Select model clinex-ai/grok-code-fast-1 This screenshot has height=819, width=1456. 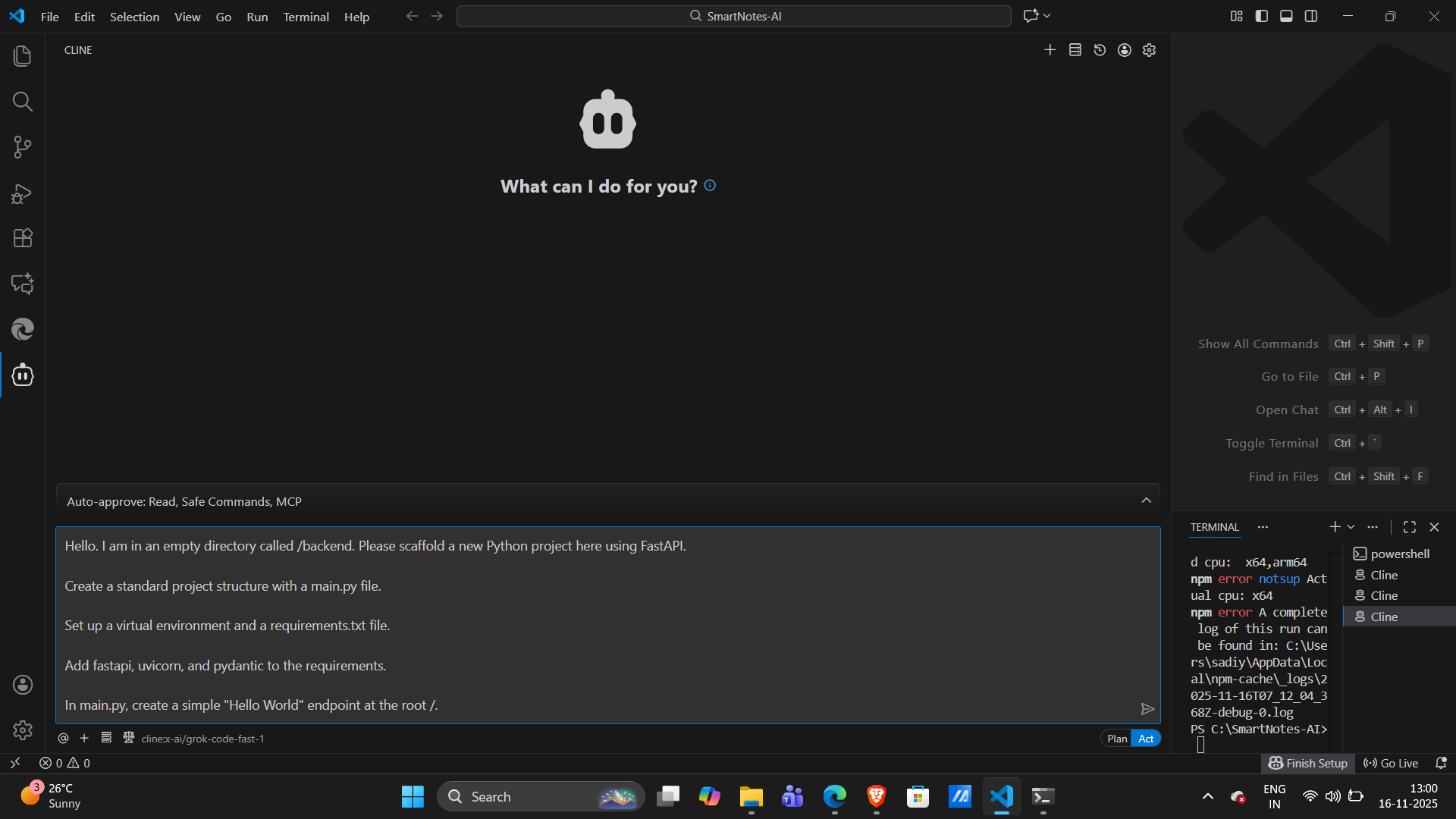(x=202, y=739)
